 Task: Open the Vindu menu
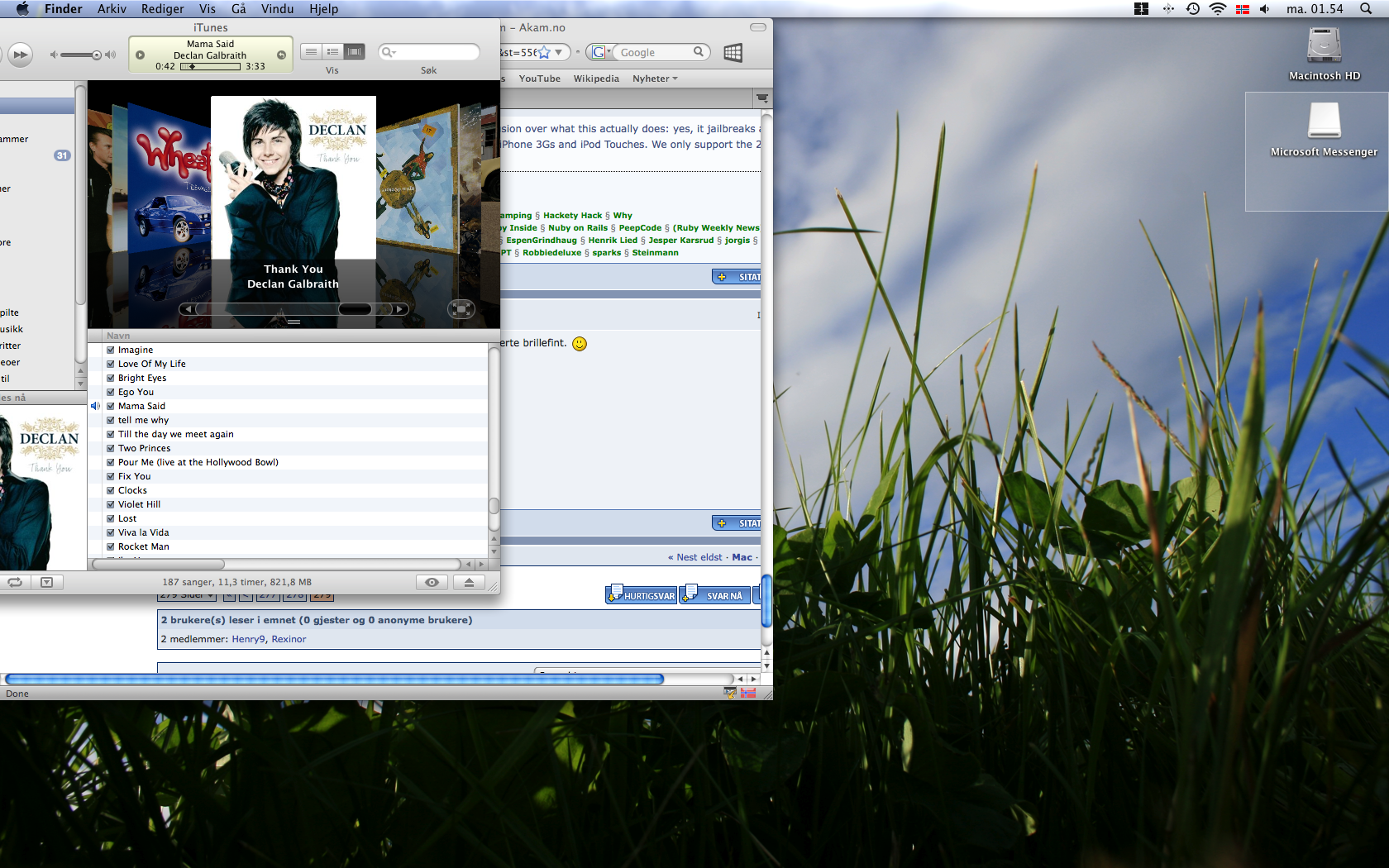(x=277, y=8)
